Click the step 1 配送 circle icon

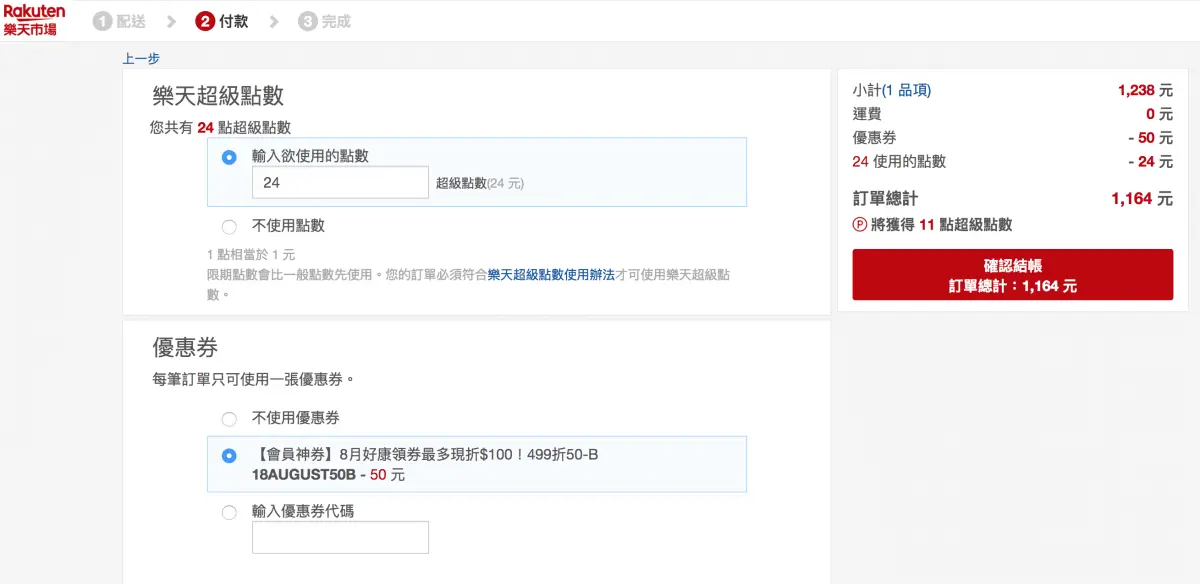(x=102, y=22)
